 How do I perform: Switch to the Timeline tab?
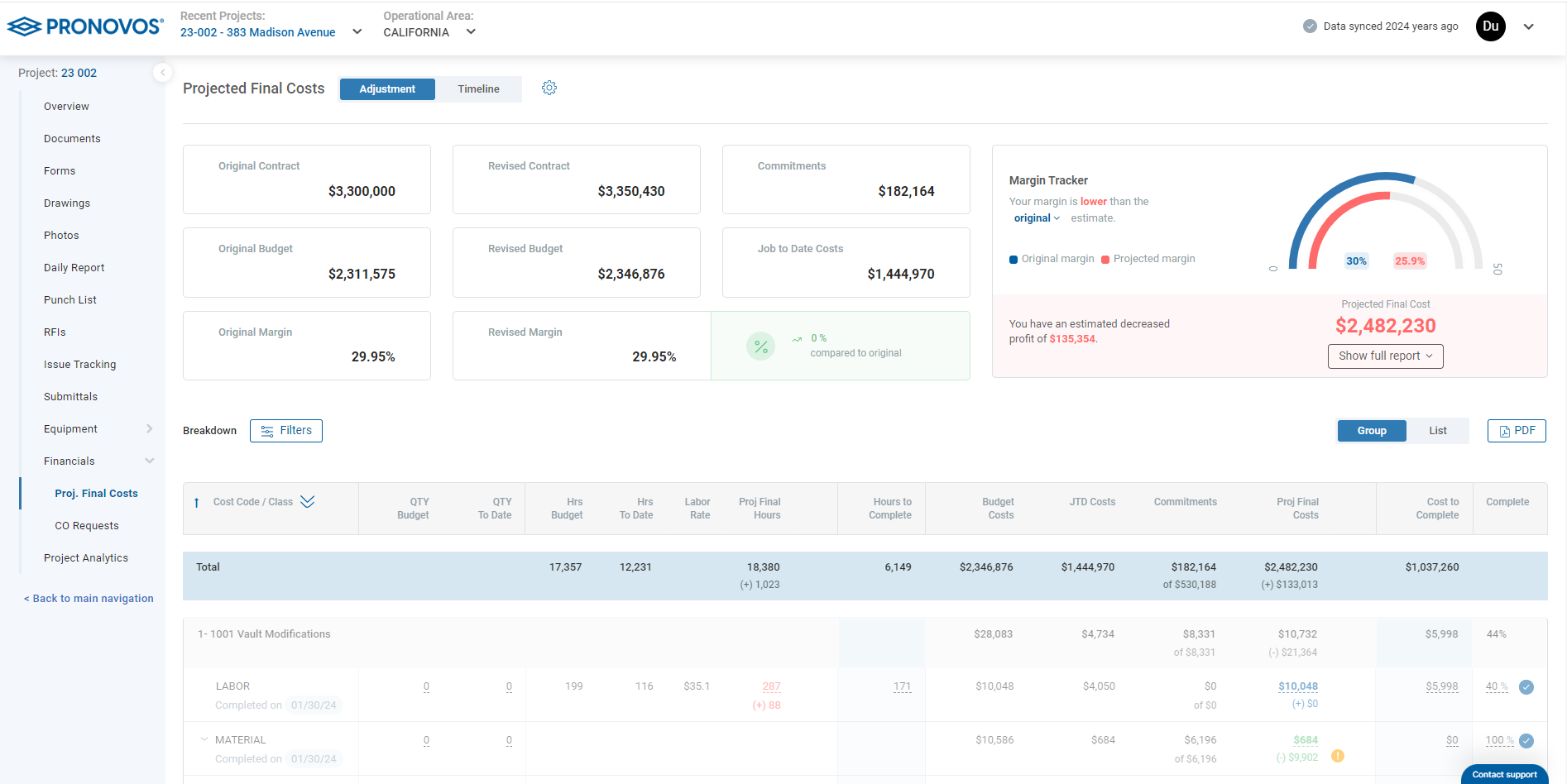pos(478,89)
